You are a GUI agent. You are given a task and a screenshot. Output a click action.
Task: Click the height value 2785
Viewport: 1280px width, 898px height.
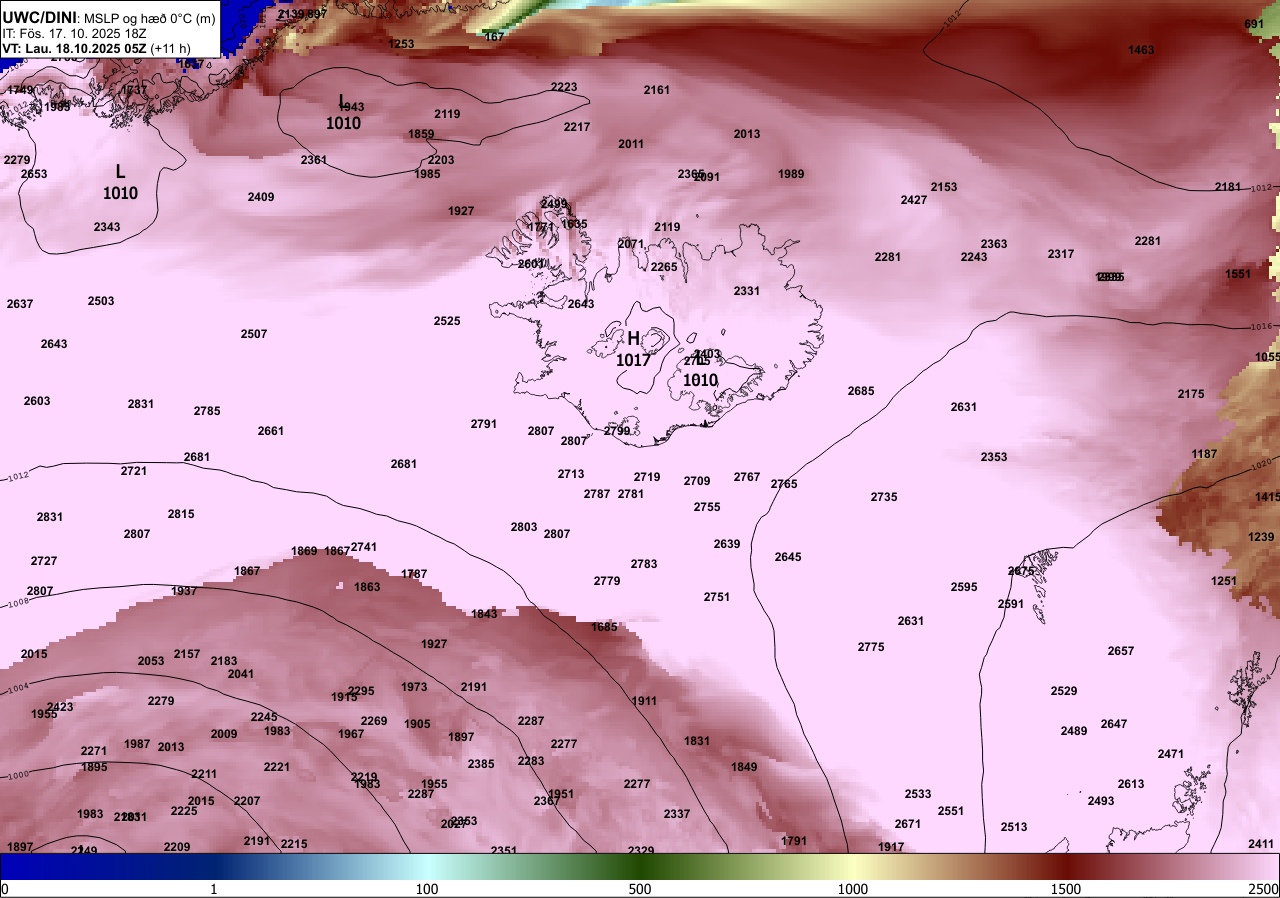pos(207,412)
